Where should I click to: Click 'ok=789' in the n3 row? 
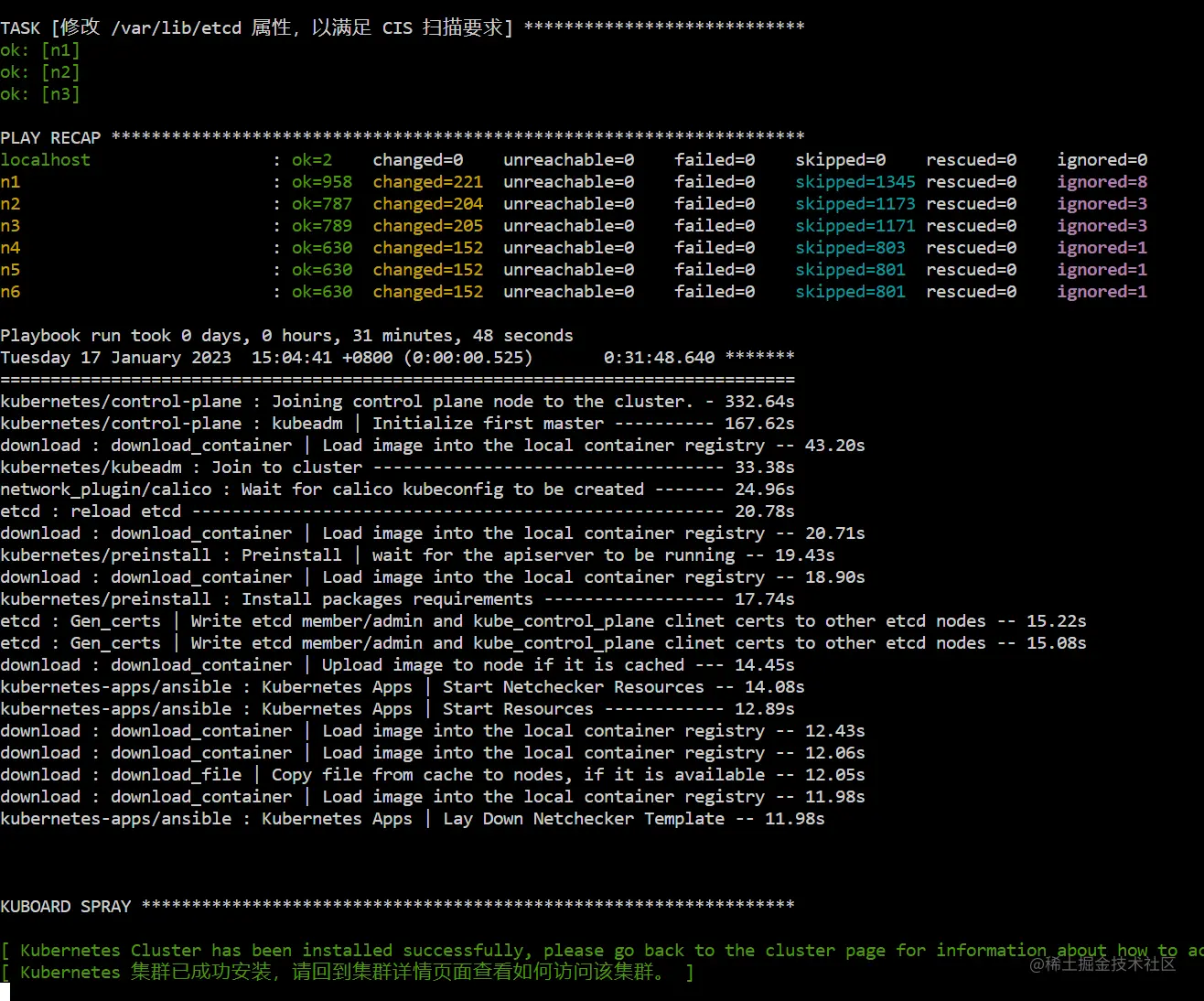(x=322, y=226)
